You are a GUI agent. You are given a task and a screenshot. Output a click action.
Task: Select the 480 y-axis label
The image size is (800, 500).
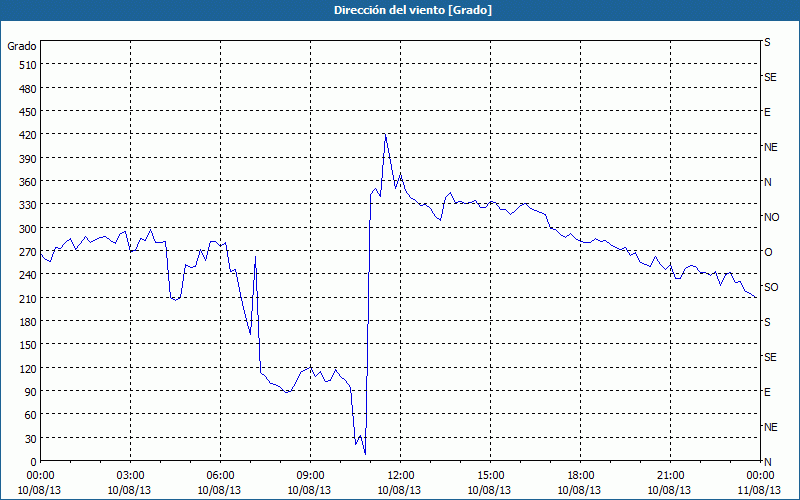[x=28, y=89]
